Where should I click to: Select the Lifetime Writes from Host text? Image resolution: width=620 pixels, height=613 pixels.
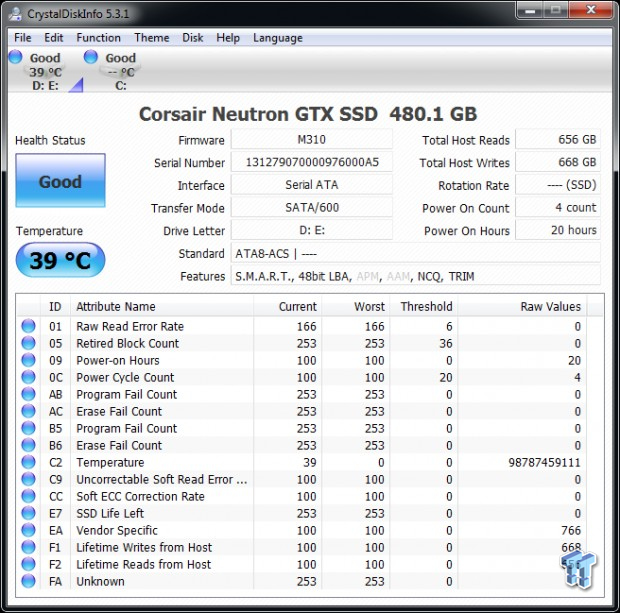pyautogui.click(x=144, y=547)
